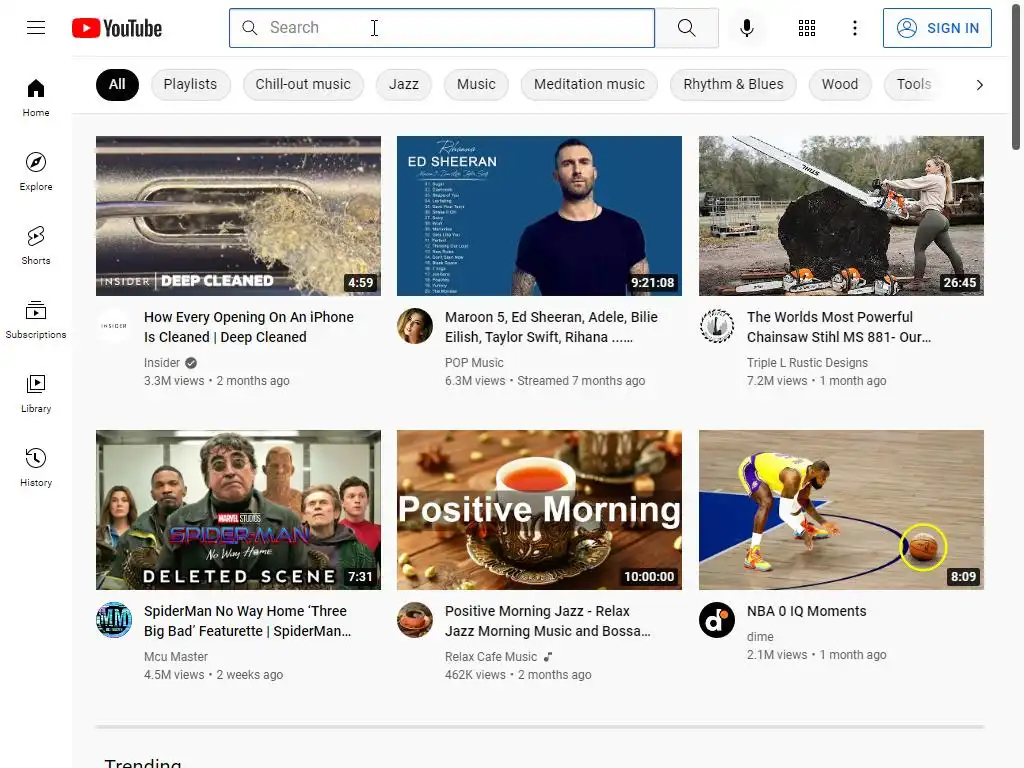Open Shorts in sidebar

36,246
